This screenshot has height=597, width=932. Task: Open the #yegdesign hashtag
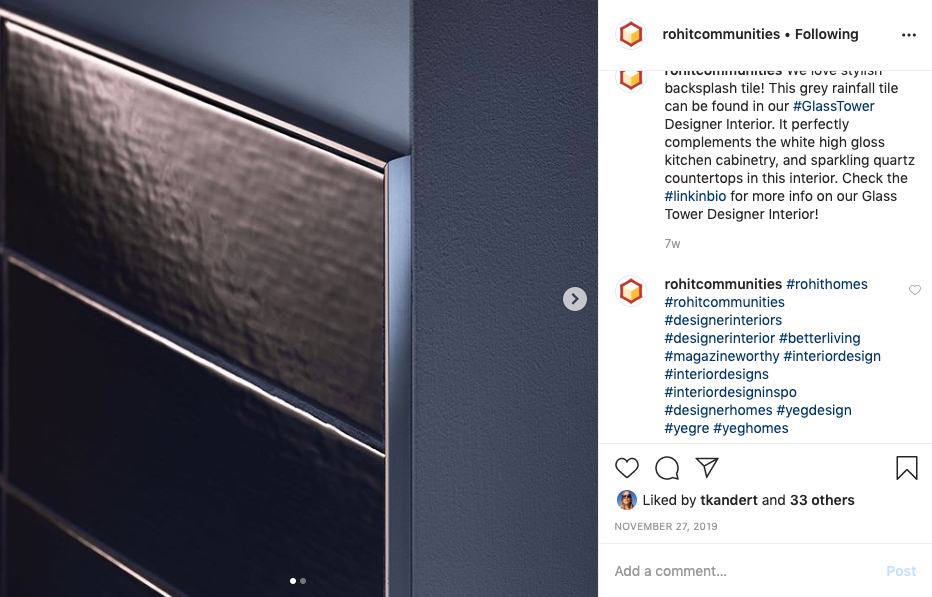[814, 410]
